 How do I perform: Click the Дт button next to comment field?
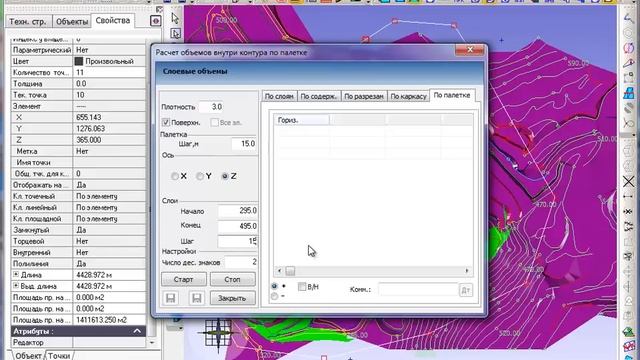click(466, 290)
